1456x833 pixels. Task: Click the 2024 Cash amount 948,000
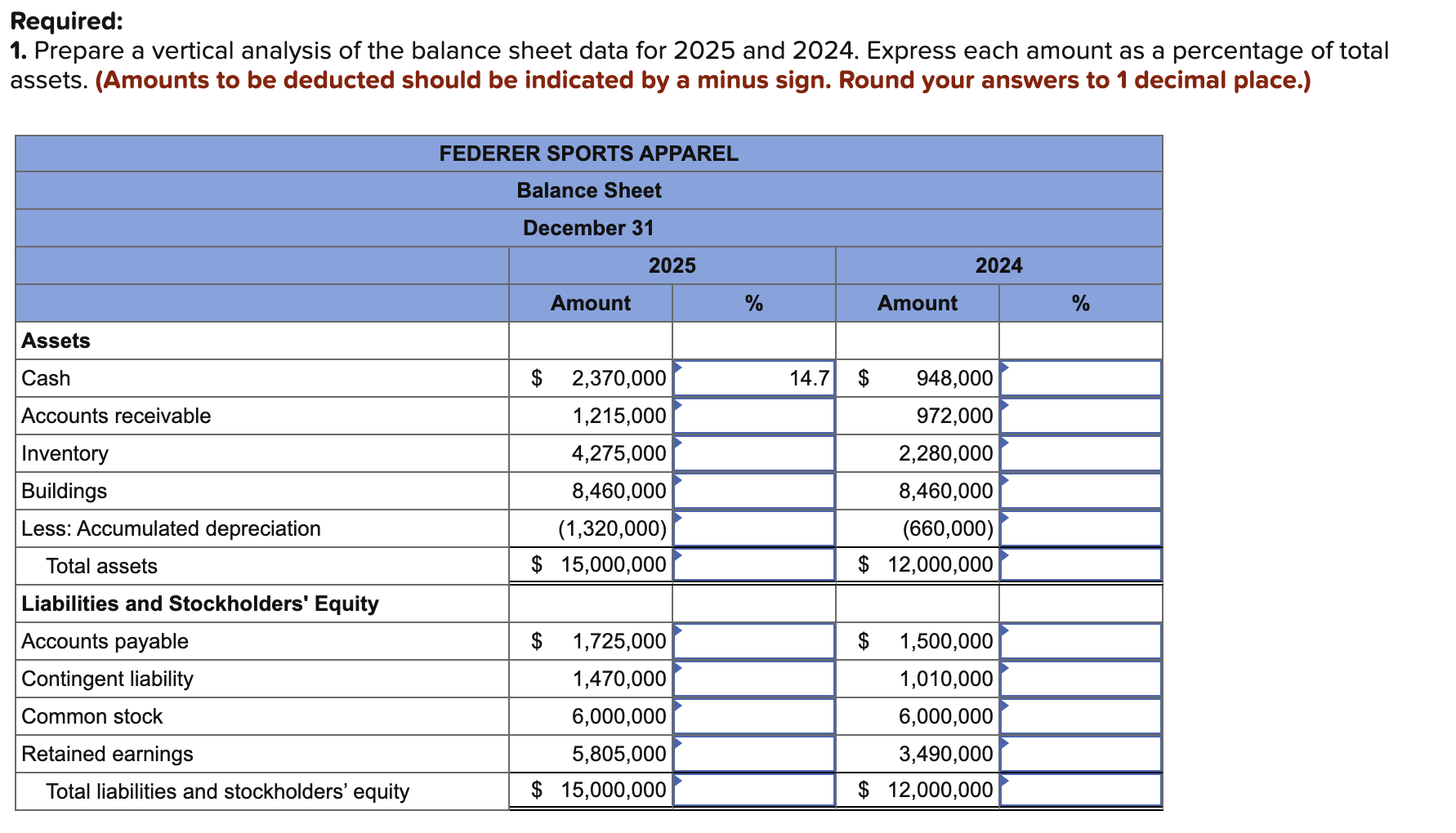click(x=954, y=378)
